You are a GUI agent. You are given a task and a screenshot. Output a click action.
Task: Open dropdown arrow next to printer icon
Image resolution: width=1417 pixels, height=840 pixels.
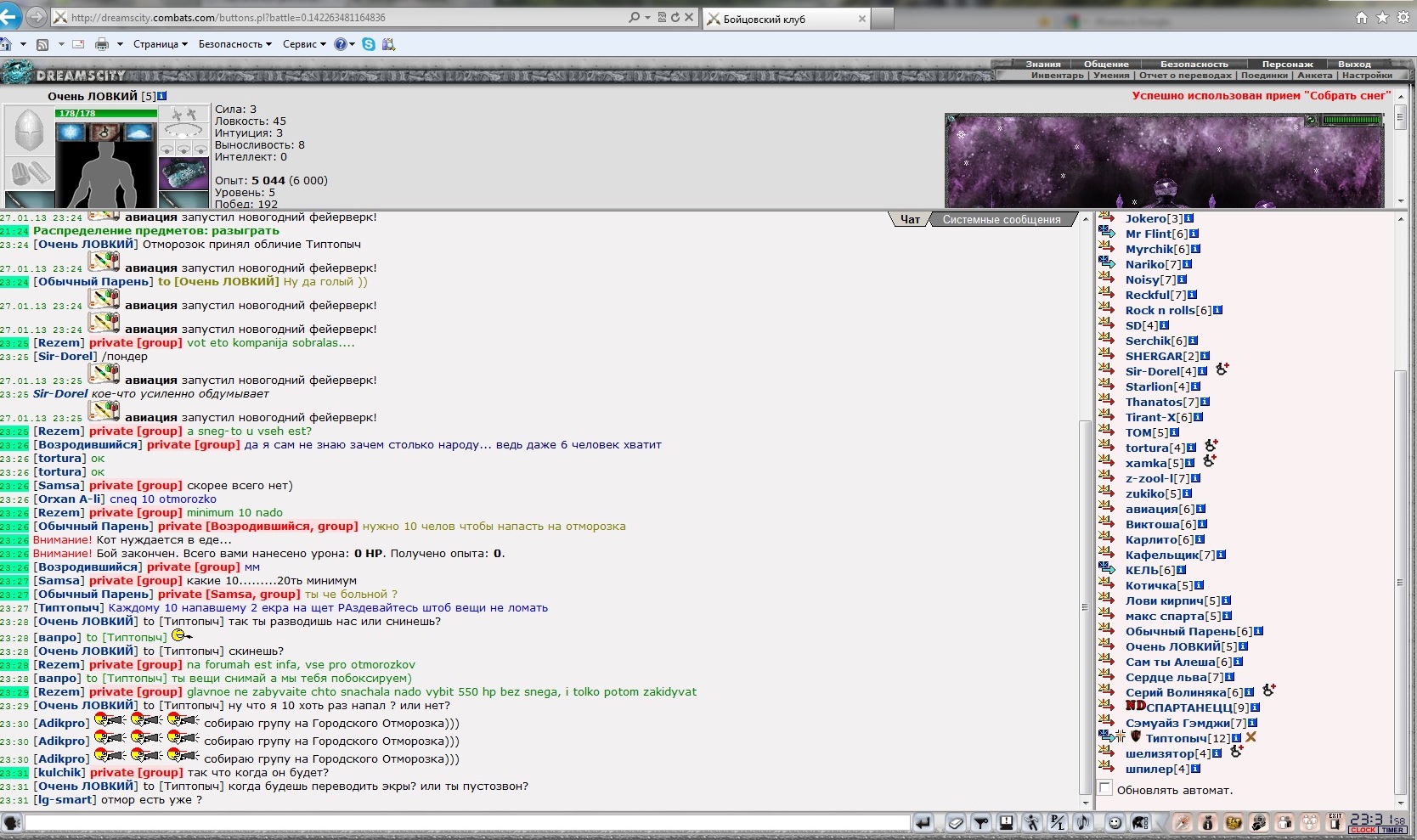point(120,44)
